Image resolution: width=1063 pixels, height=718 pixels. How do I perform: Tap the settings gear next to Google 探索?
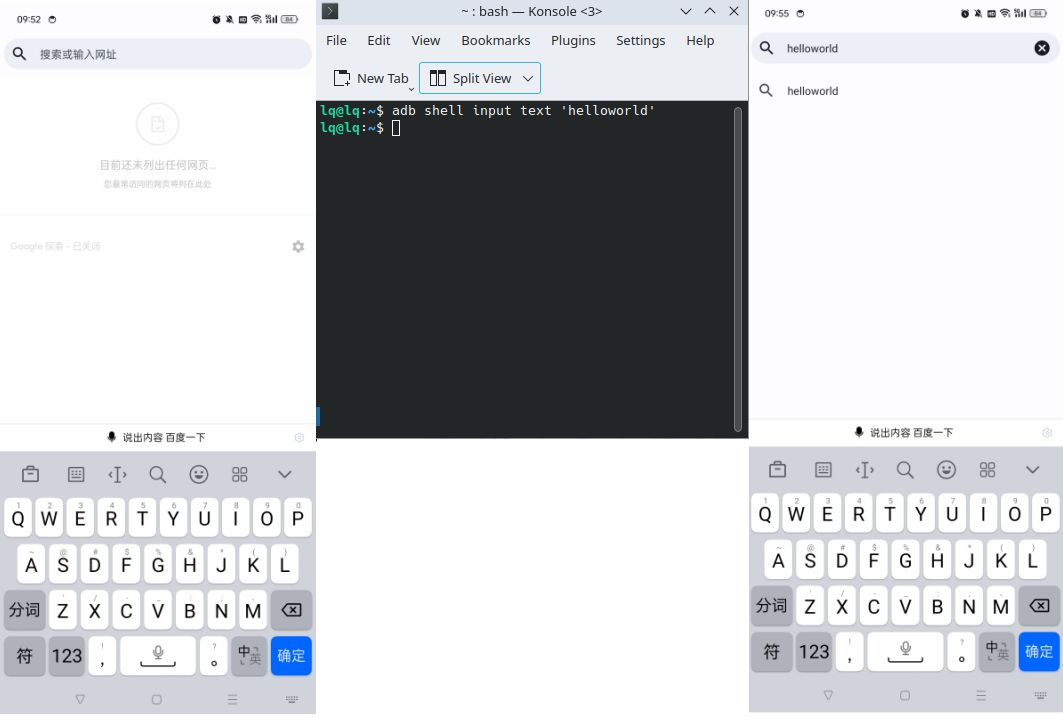point(298,247)
